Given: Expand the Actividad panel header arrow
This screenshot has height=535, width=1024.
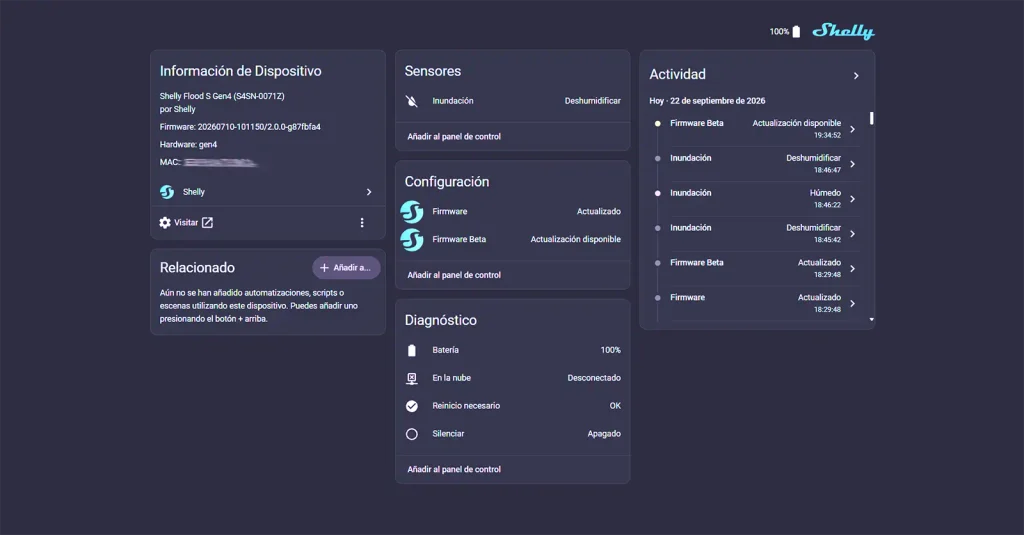Looking at the screenshot, I should pos(856,76).
